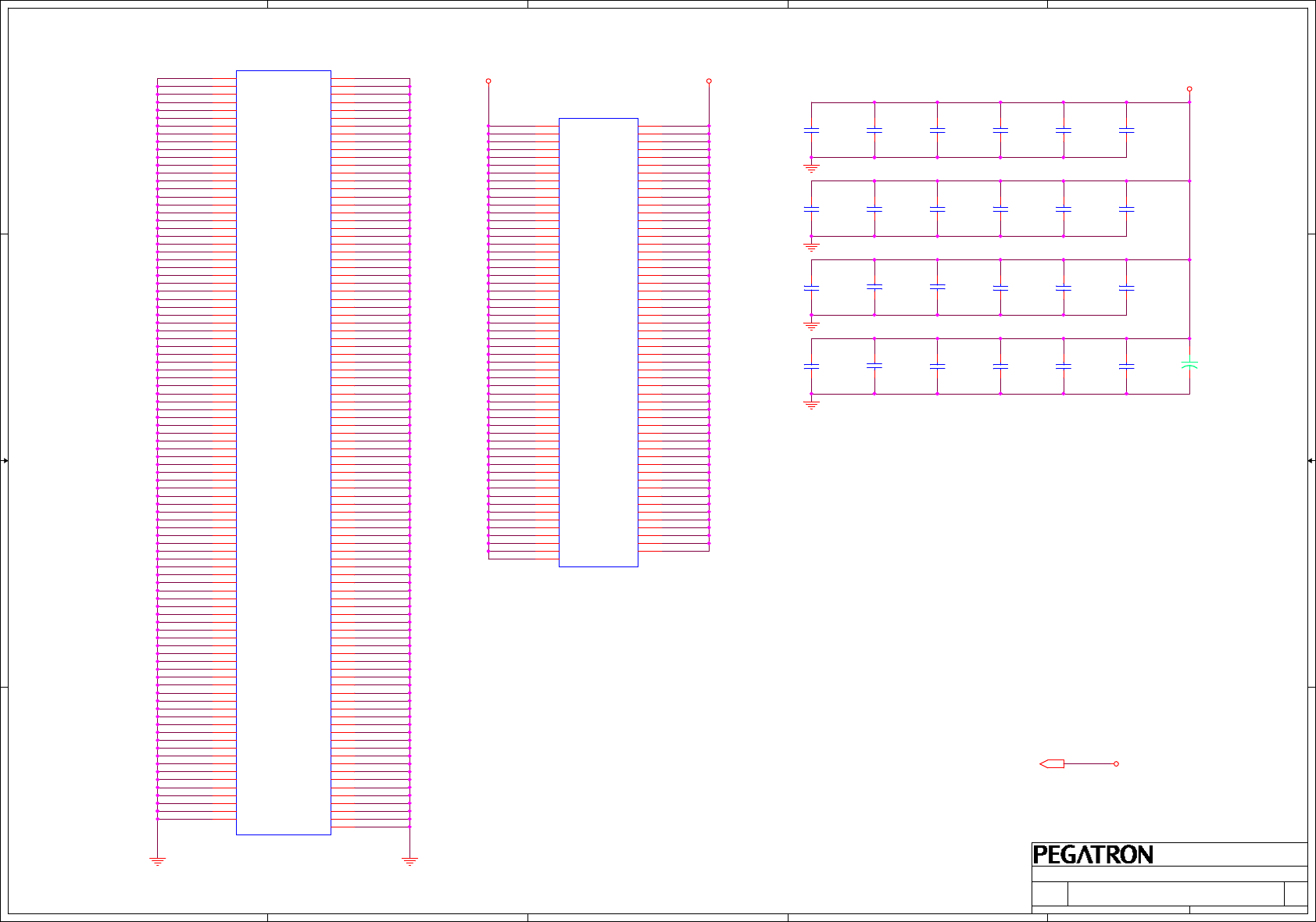Click the ground symbol under the first capacitor row
The image size is (1316, 922).
pos(811,168)
